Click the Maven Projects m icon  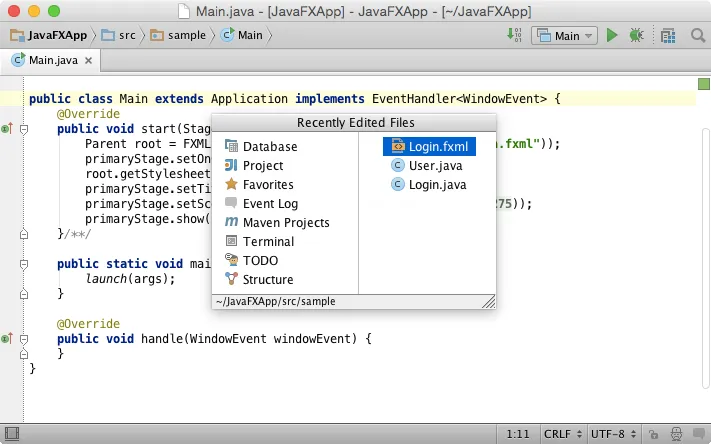click(x=231, y=222)
